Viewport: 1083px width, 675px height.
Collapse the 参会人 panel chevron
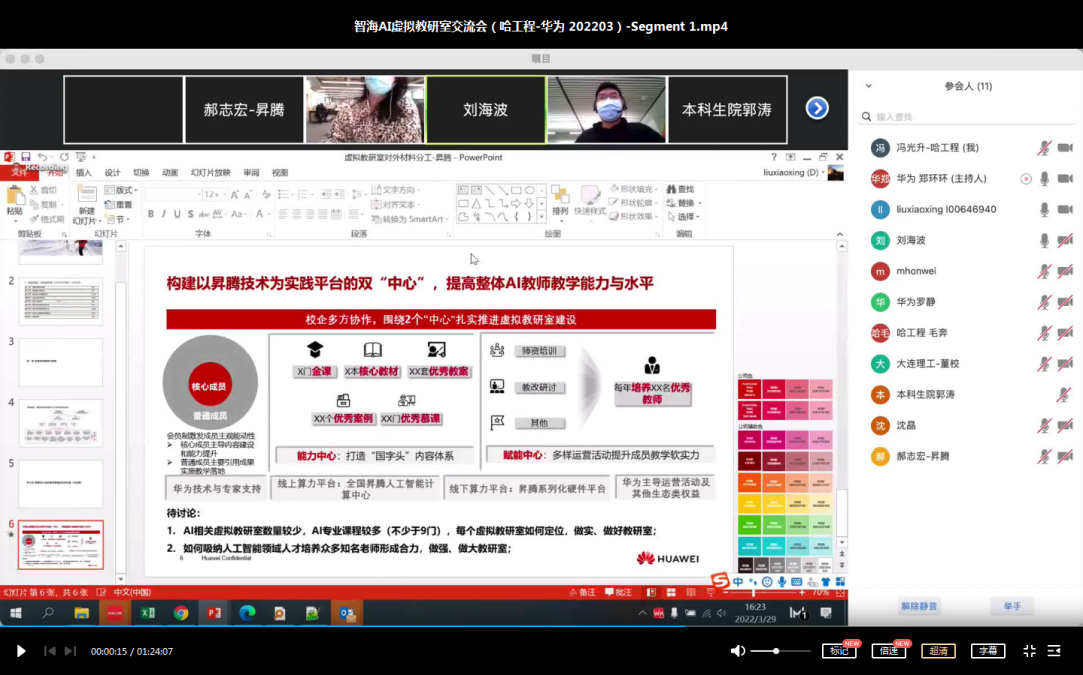[868, 86]
